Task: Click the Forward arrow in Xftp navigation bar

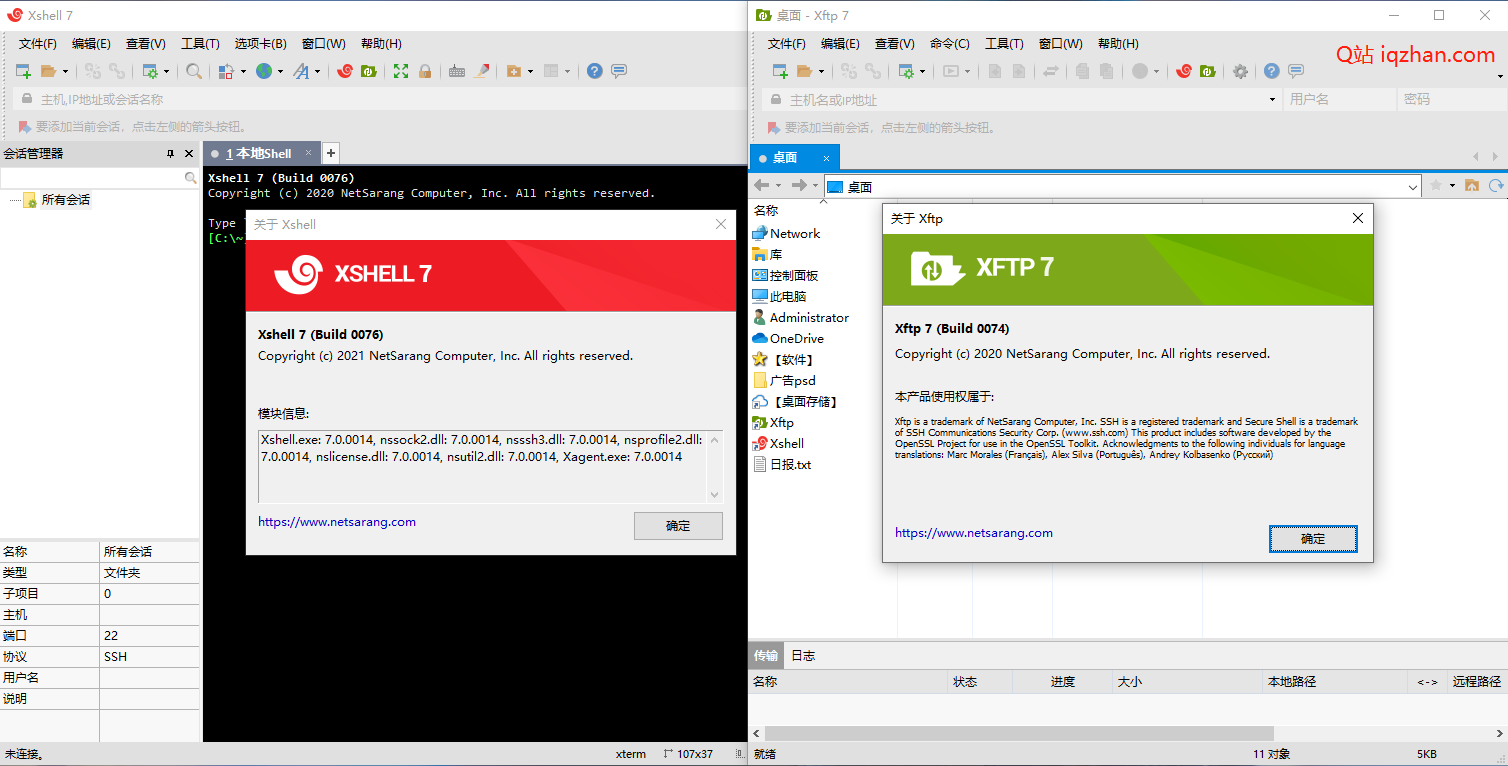Action: (x=798, y=186)
